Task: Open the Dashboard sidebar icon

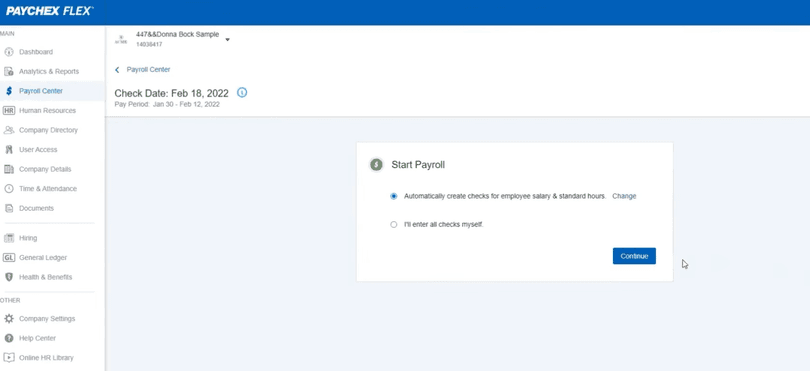Action: tap(9, 52)
